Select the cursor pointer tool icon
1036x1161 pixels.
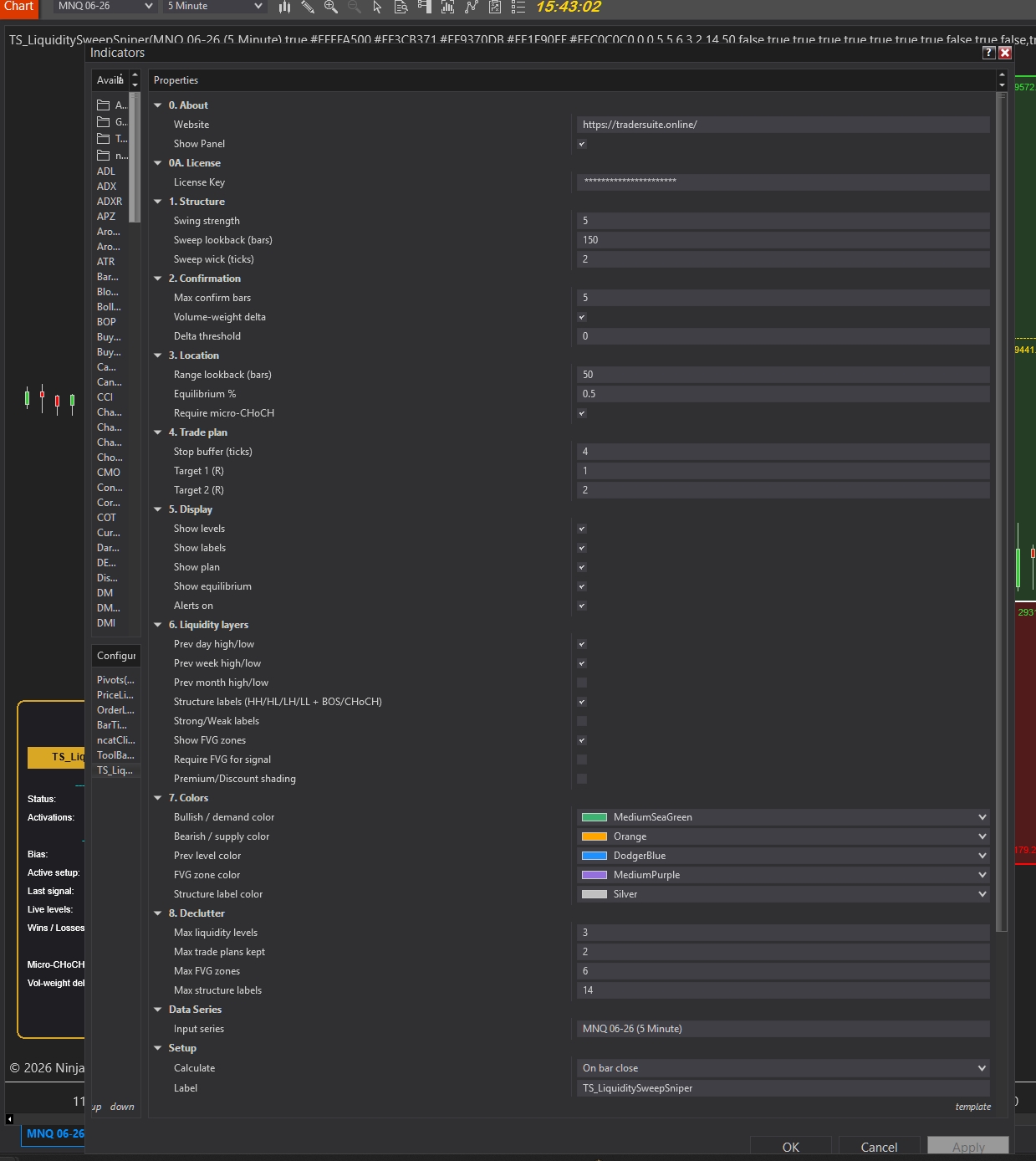click(x=377, y=7)
